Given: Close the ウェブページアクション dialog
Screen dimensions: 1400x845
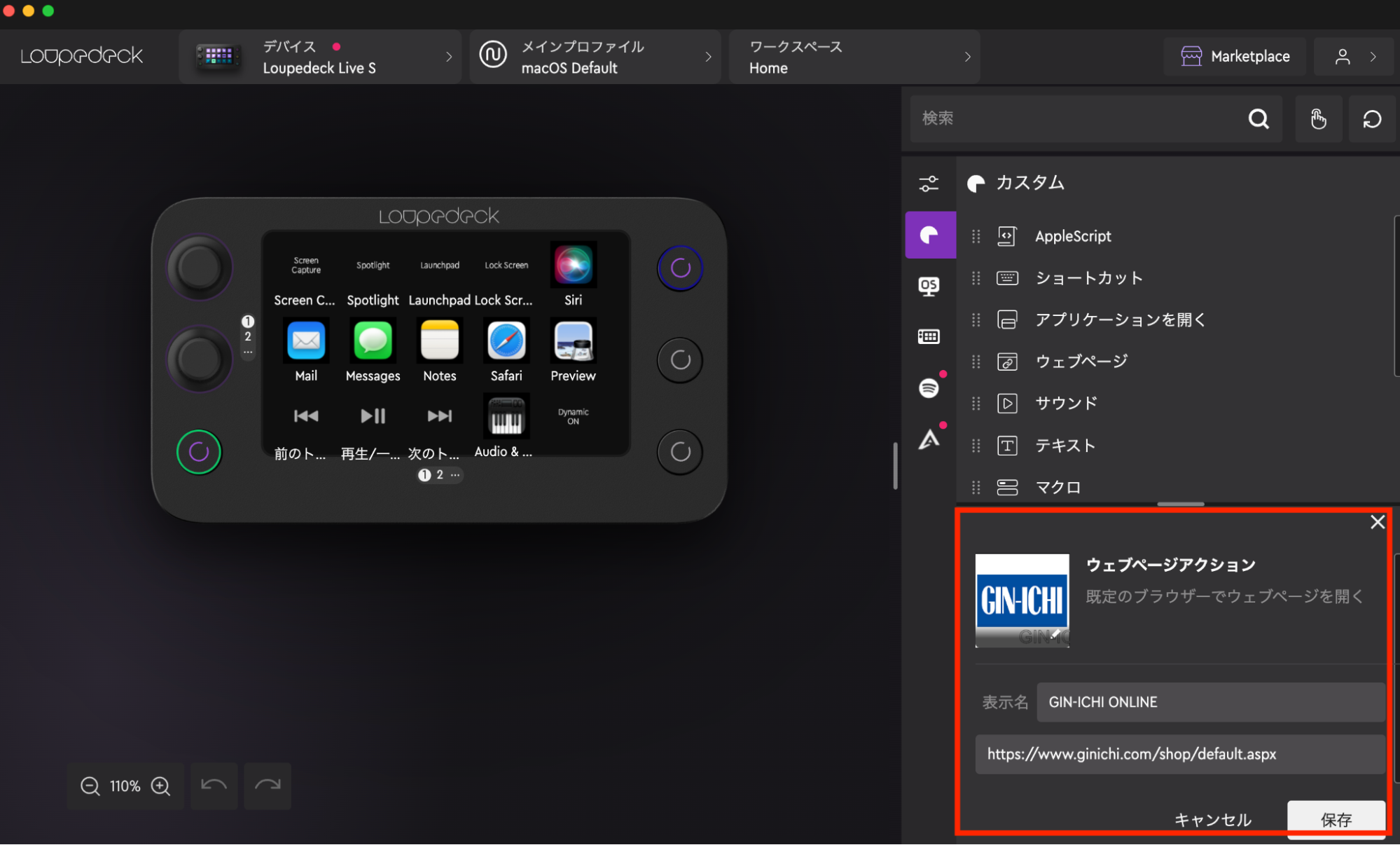Looking at the screenshot, I should [1377, 523].
